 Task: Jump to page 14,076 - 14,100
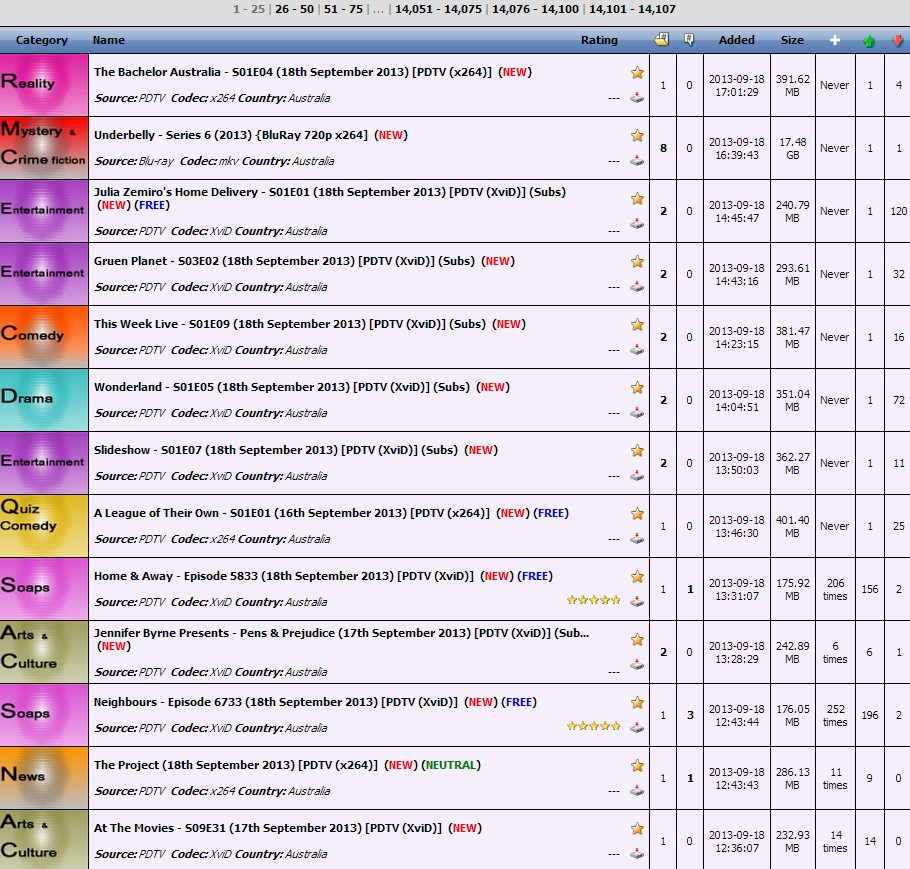(535, 9)
